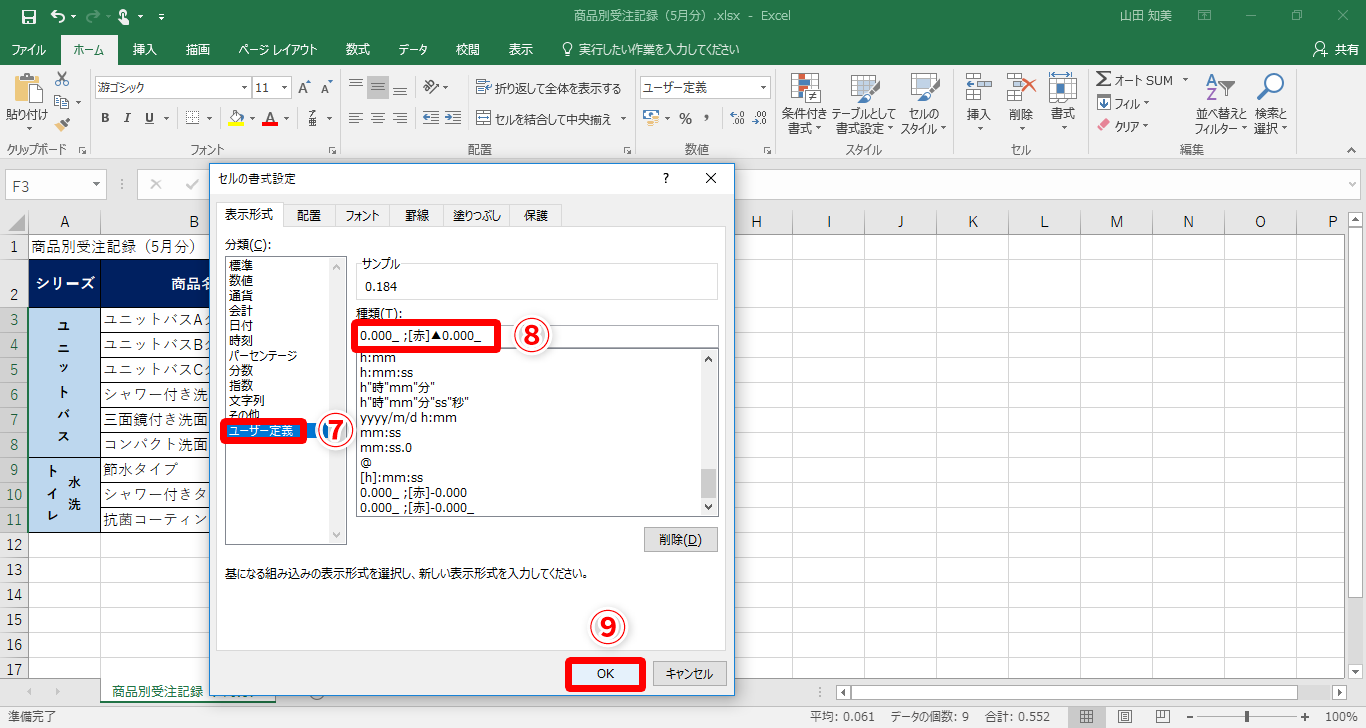This screenshot has width=1366, height=728.
Task: Confirm the dialog with OK
Action: 606,674
